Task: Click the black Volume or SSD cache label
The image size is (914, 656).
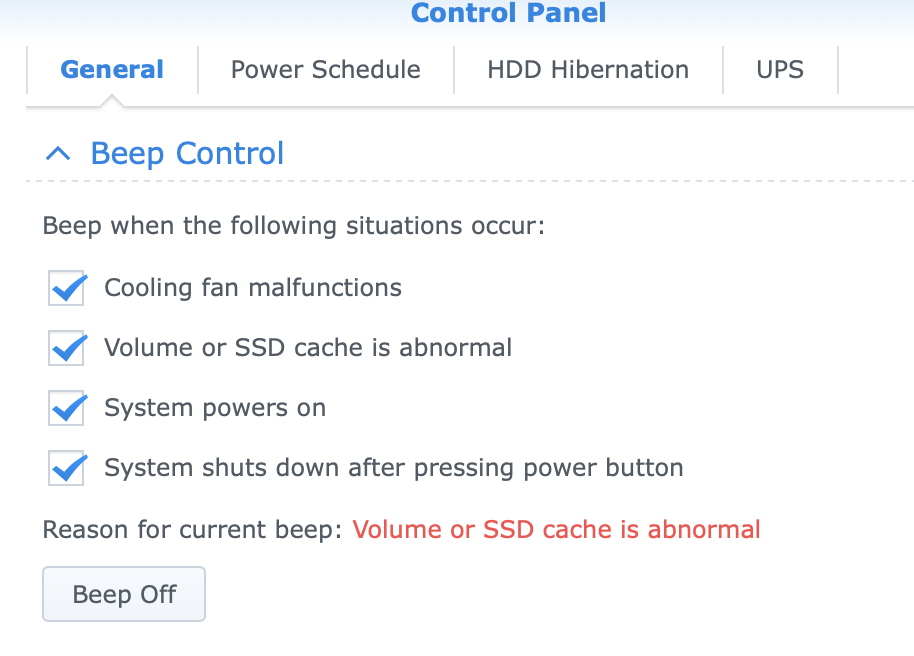Action: 308,348
